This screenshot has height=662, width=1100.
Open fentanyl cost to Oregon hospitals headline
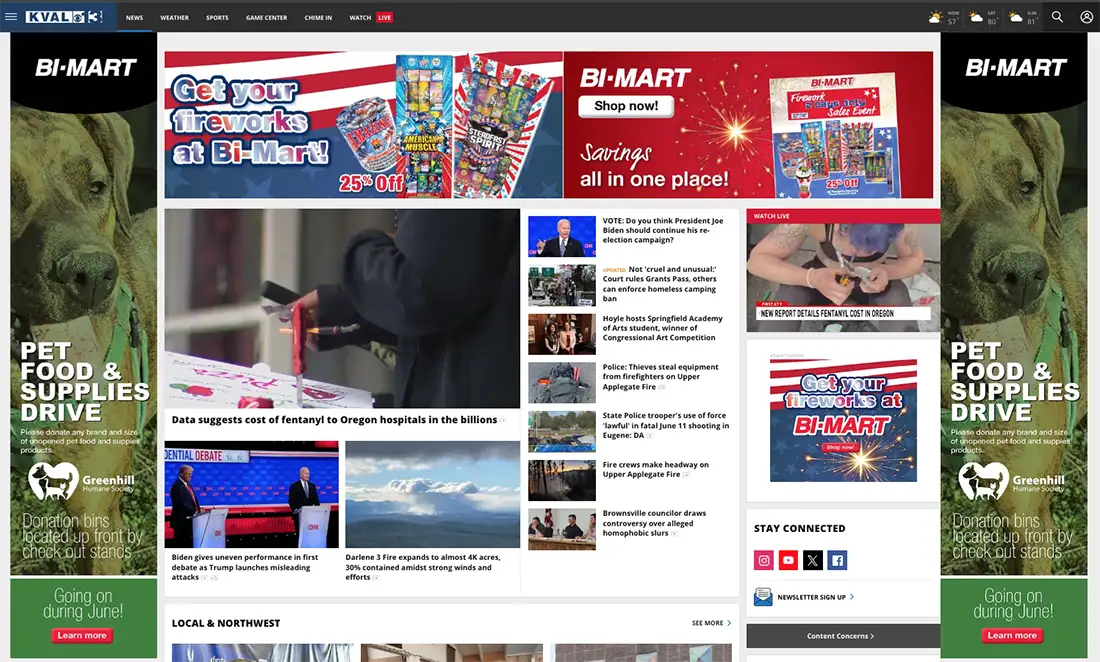[x=335, y=420]
